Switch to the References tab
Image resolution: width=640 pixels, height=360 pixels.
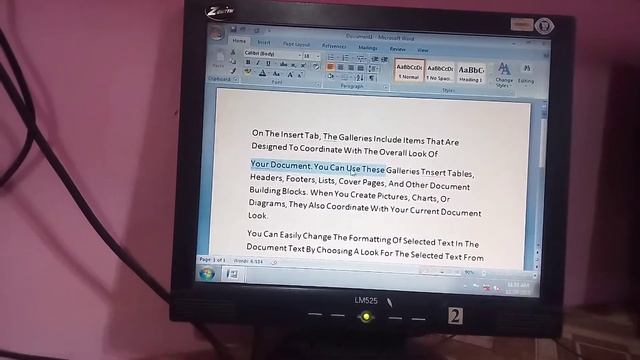pyautogui.click(x=333, y=46)
